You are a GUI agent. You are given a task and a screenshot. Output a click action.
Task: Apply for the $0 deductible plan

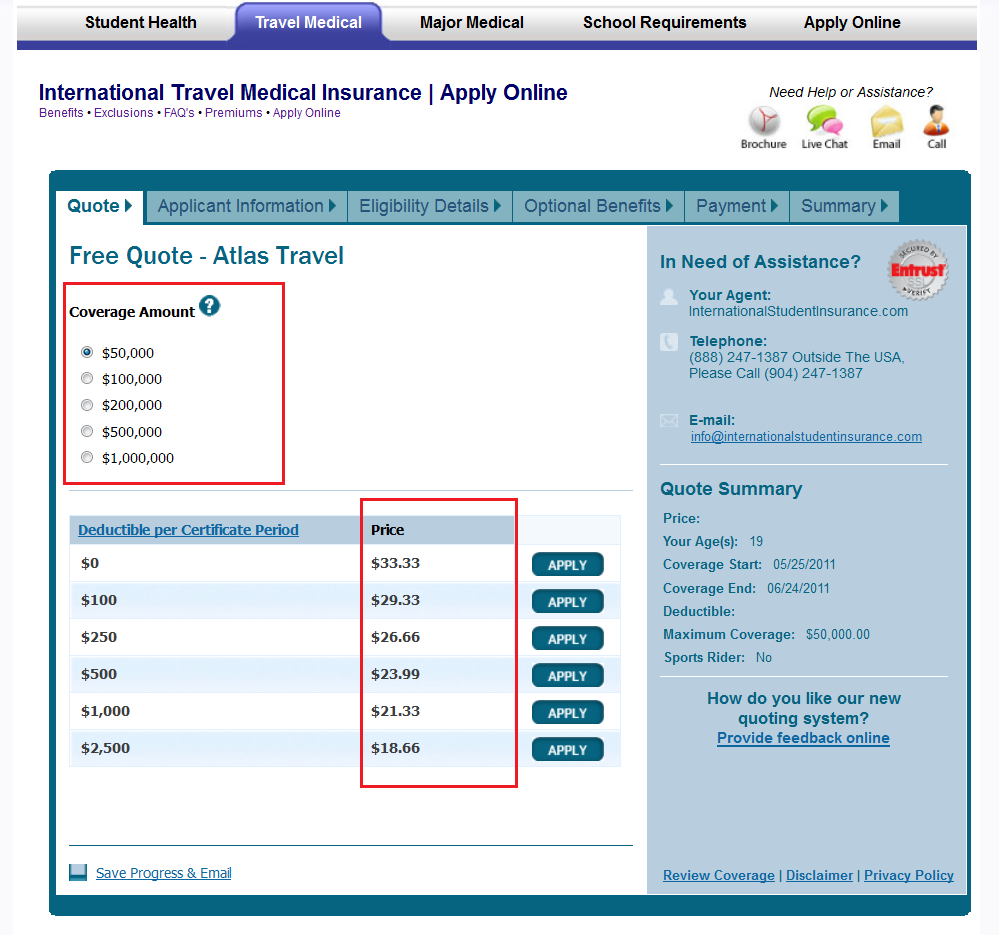tap(567, 564)
